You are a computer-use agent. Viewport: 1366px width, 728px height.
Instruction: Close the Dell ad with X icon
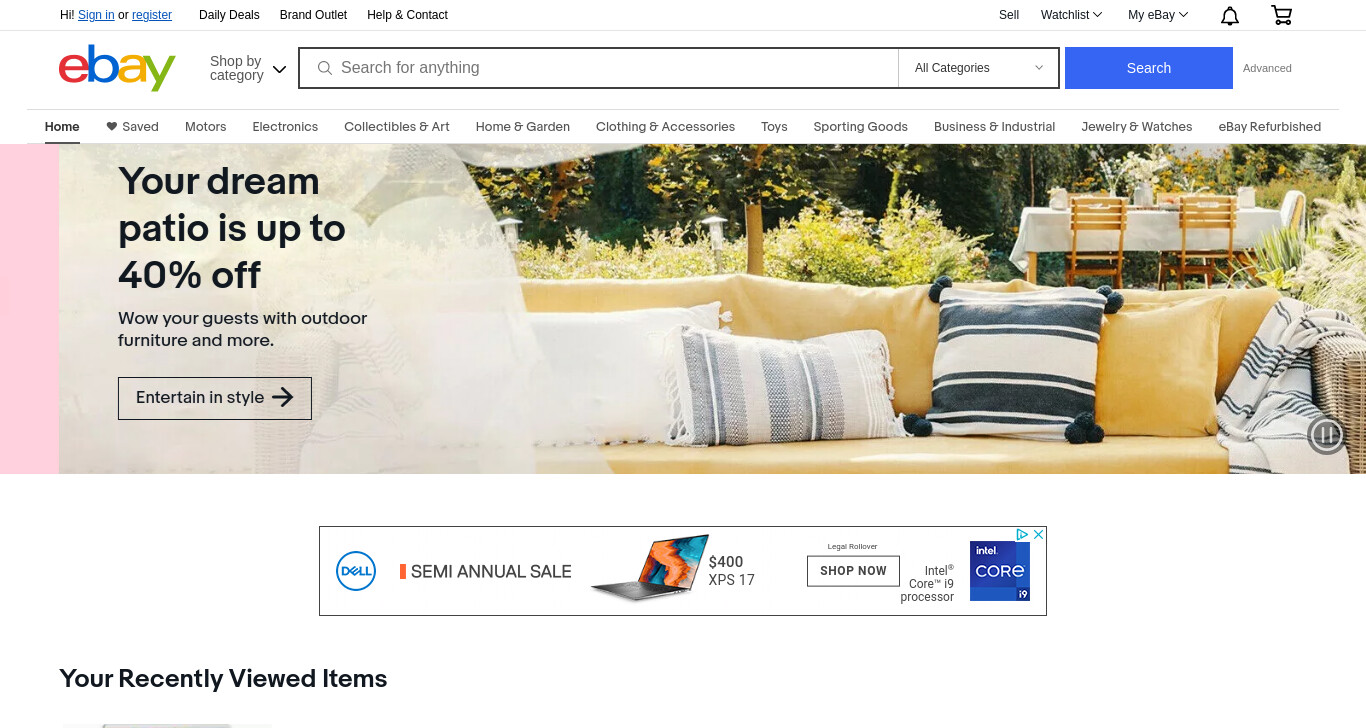click(x=1038, y=535)
